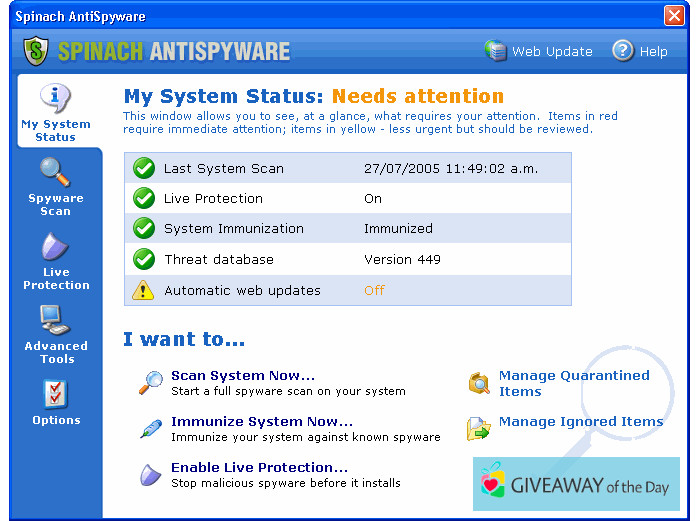Click the Giveaway of the Day banner
This screenshot has width=700, height=521.
[x=576, y=485]
